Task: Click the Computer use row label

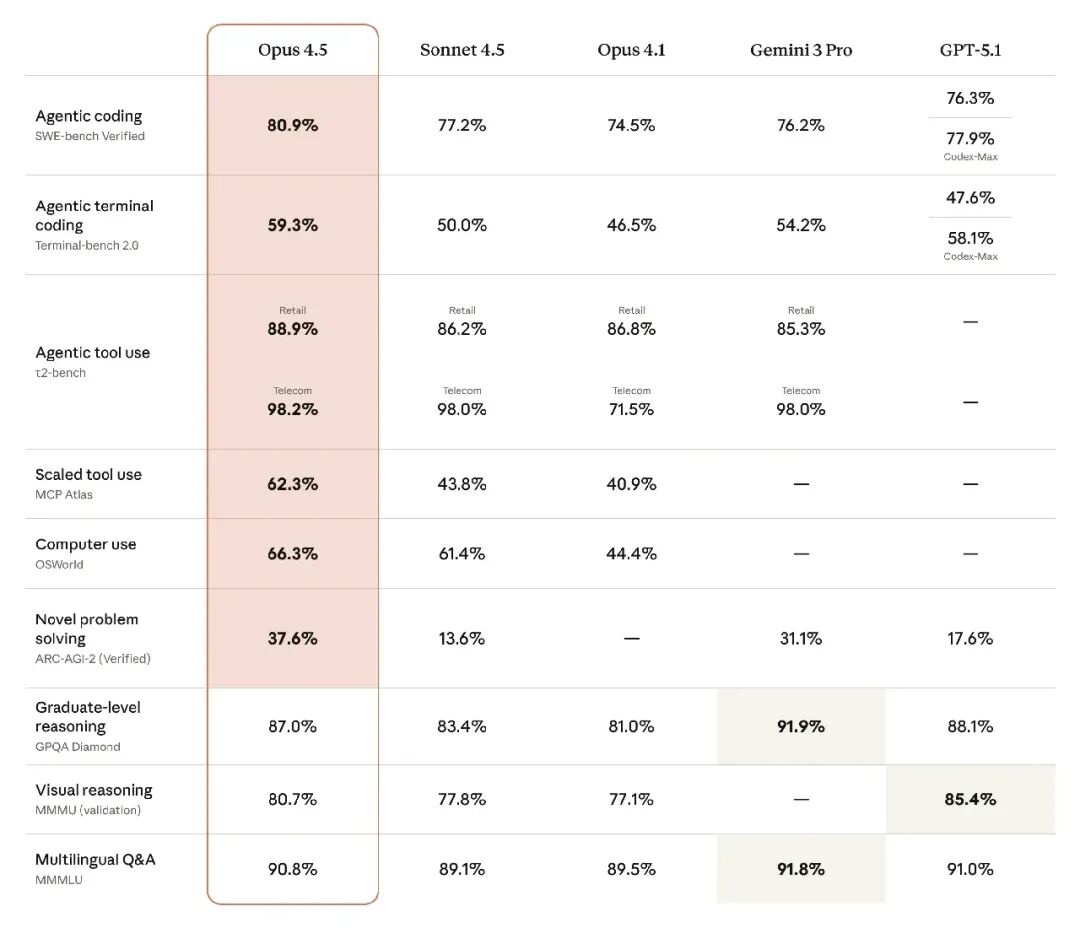Action: 85,545
